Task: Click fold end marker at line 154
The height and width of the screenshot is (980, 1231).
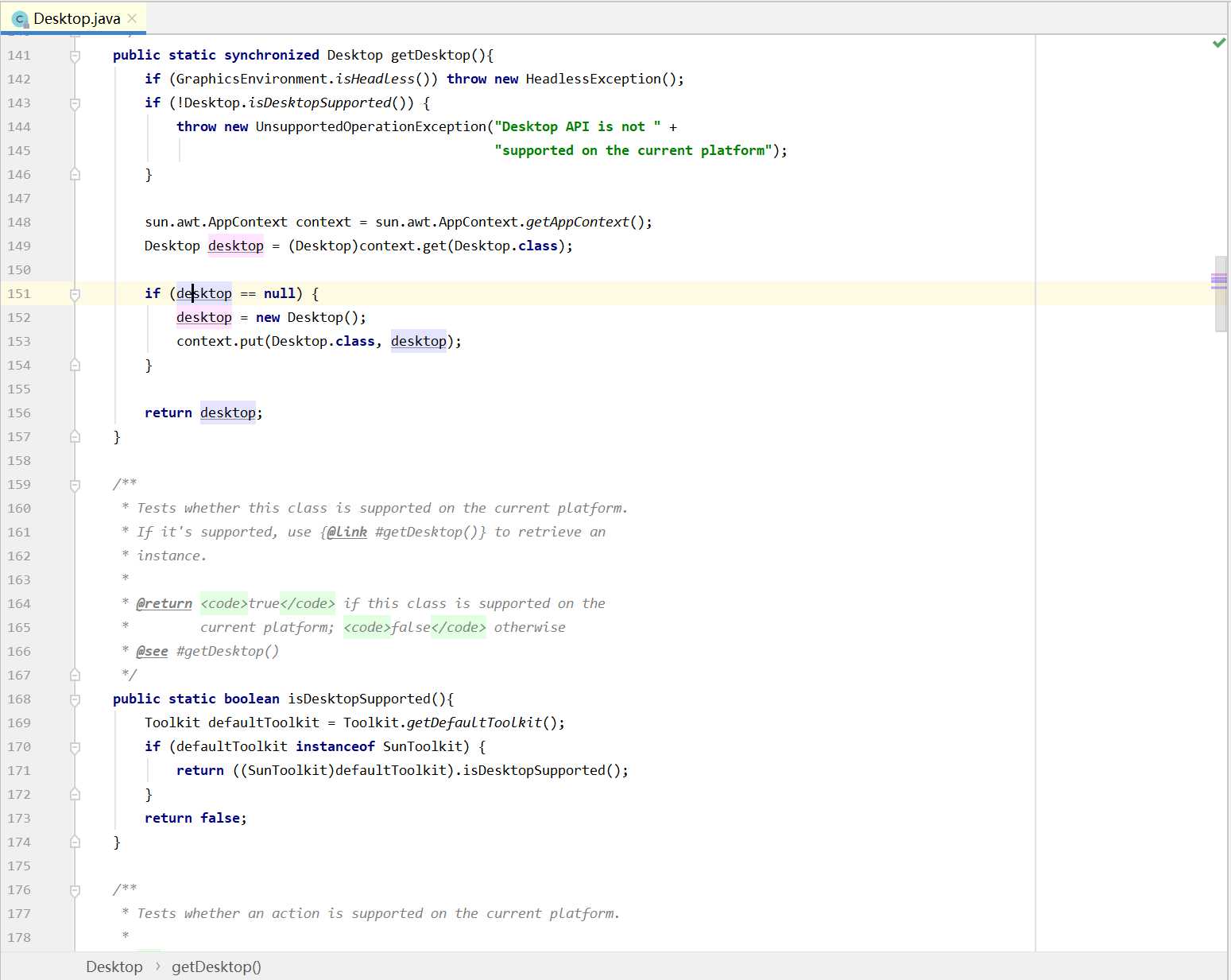Action: [x=75, y=365]
